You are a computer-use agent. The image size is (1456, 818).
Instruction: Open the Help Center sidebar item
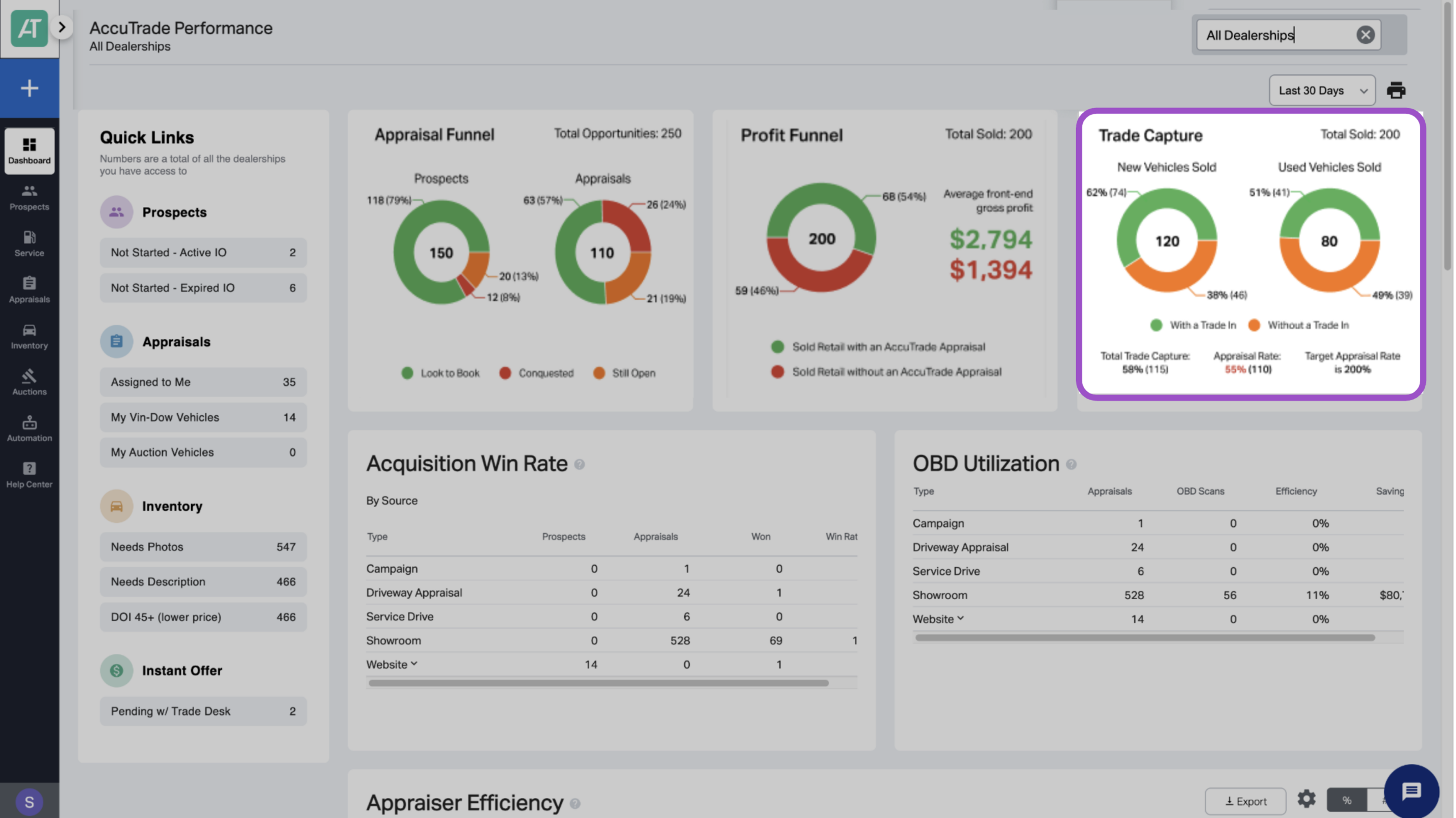[30, 475]
